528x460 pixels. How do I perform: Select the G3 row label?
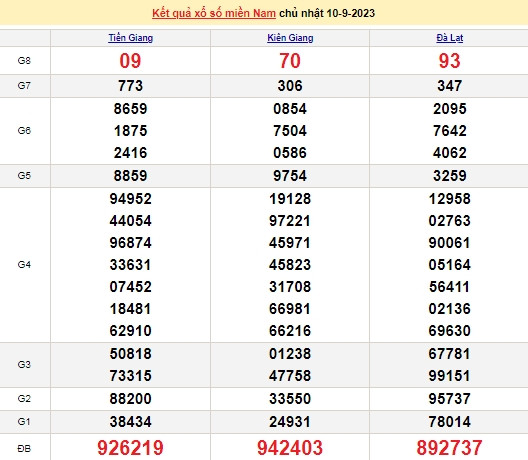[24, 364]
